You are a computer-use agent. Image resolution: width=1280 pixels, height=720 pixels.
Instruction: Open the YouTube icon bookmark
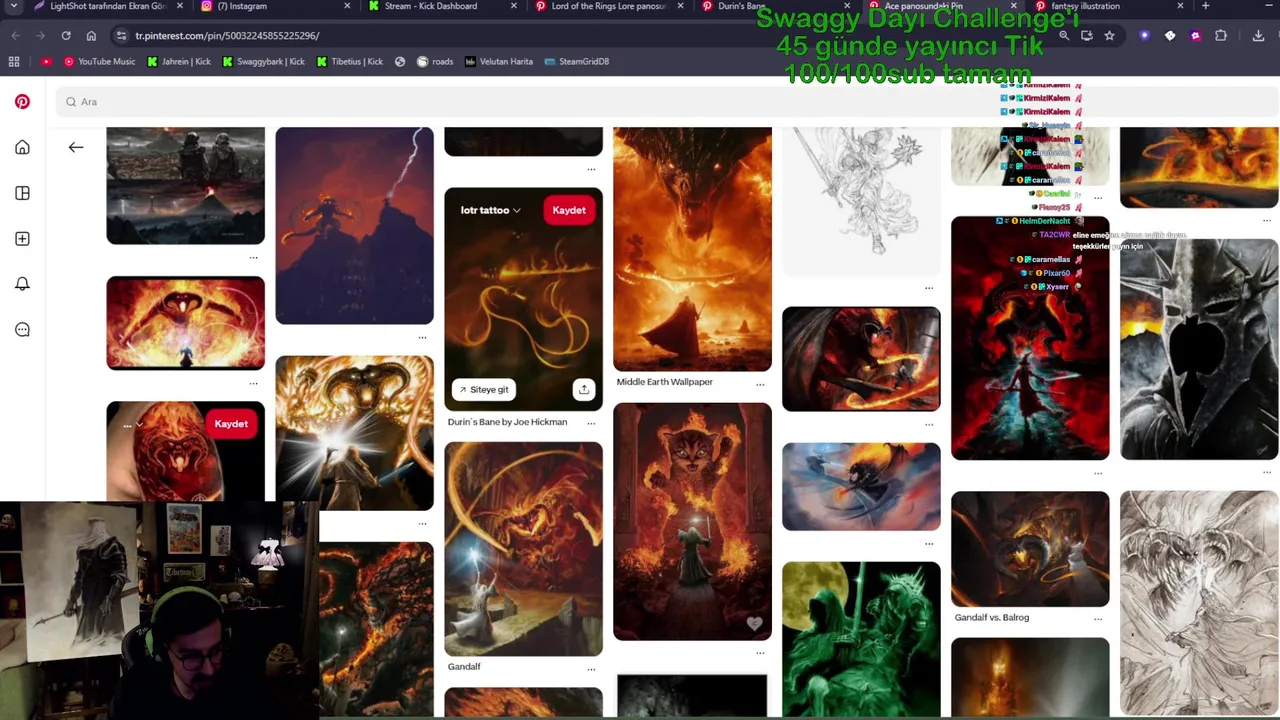coord(46,61)
